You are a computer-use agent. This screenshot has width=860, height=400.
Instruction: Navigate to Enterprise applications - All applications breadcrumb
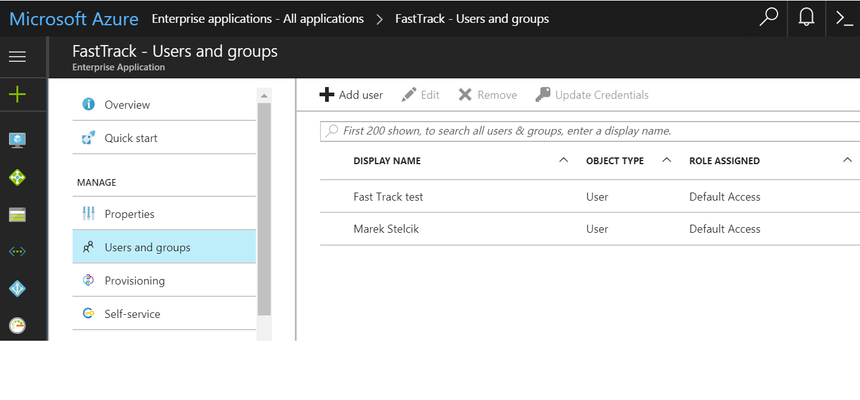[x=258, y=19]
